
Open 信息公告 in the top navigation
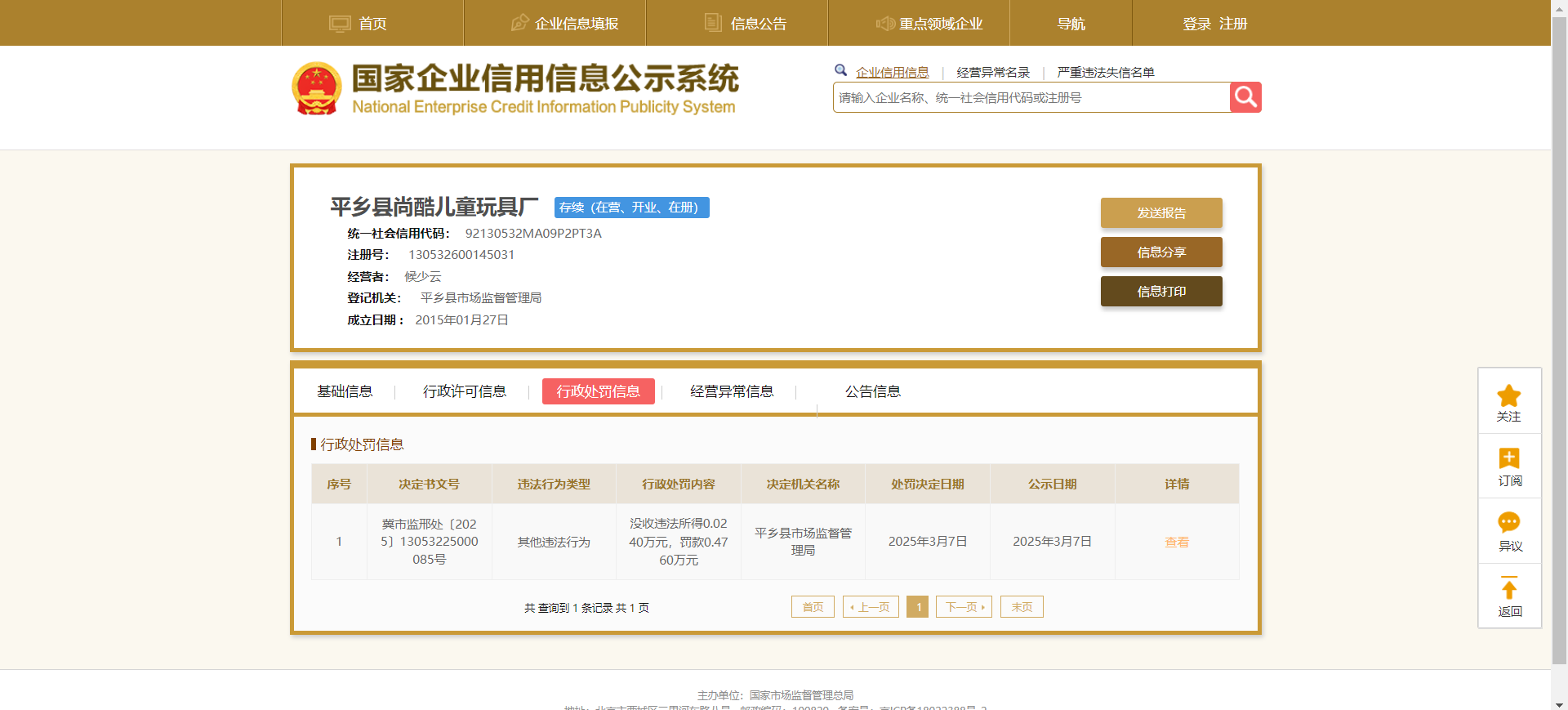(x=746, y=24)
